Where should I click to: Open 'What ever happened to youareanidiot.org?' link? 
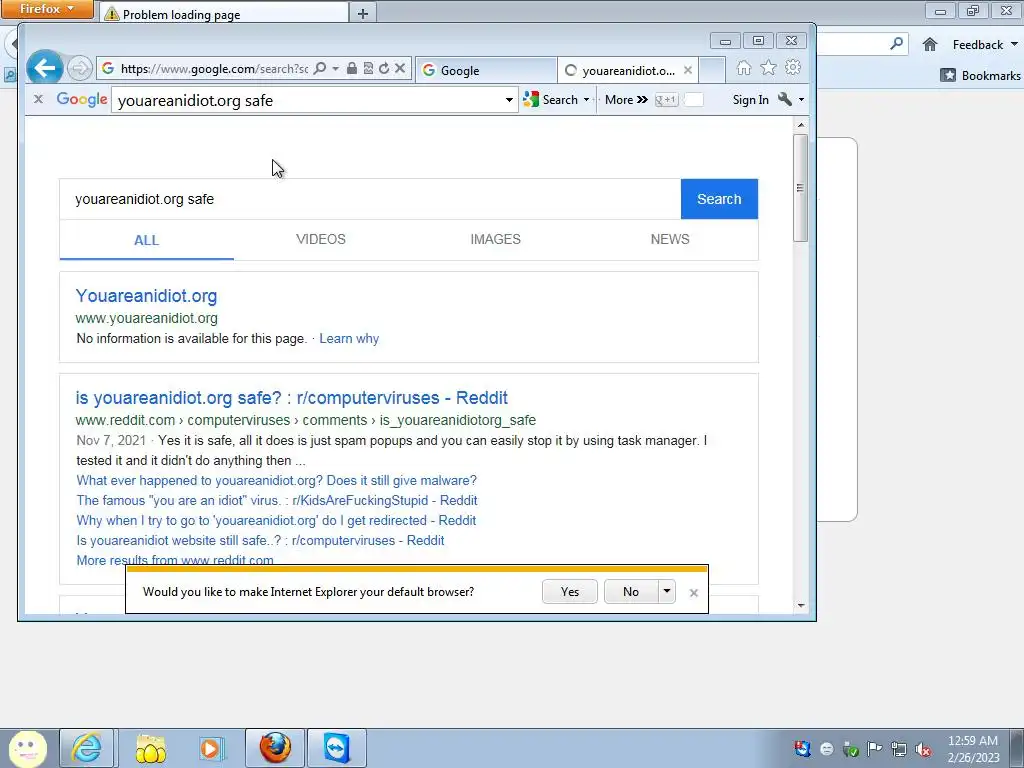[276, 481]
